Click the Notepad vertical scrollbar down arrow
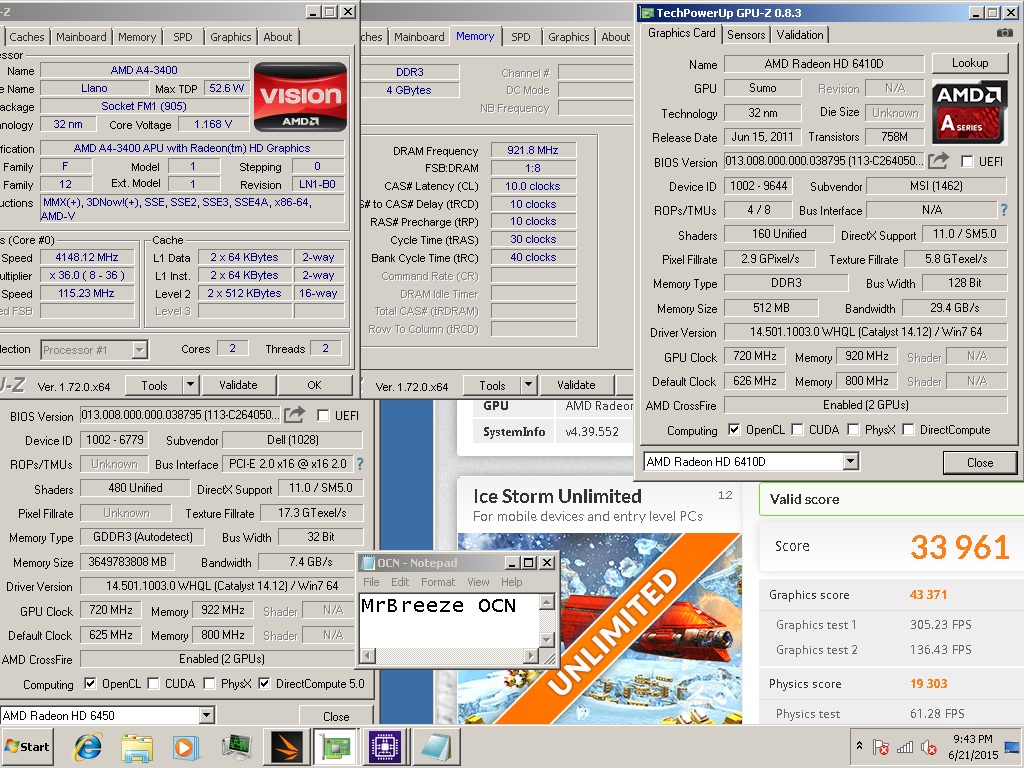This screenshot has height=768, width=1024. pos(547,639)
